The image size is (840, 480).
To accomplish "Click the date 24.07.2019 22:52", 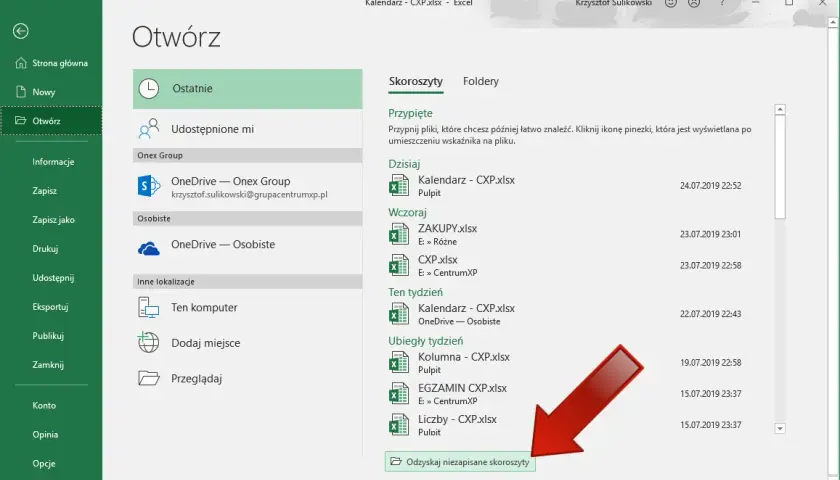I will (710, 186).
